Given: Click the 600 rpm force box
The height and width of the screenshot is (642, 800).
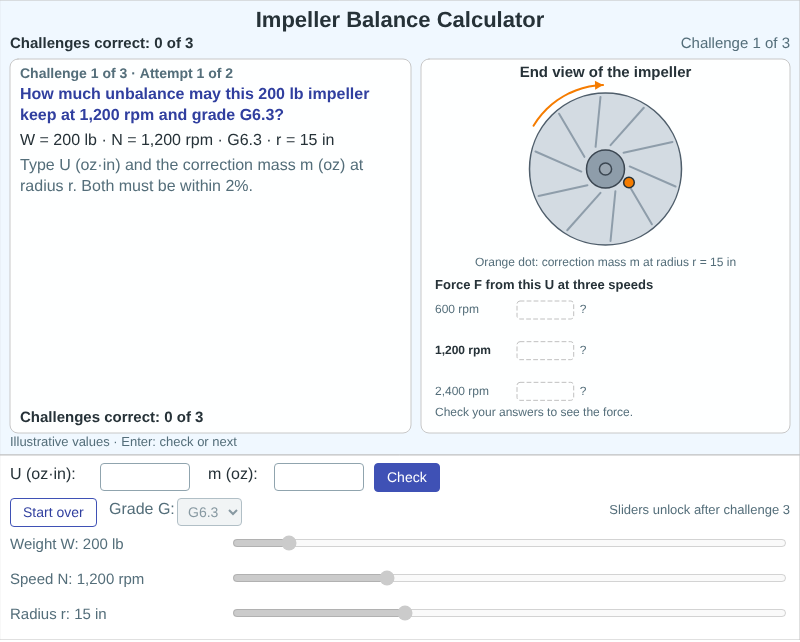Looking at the screenshot, I should (545, 310).
